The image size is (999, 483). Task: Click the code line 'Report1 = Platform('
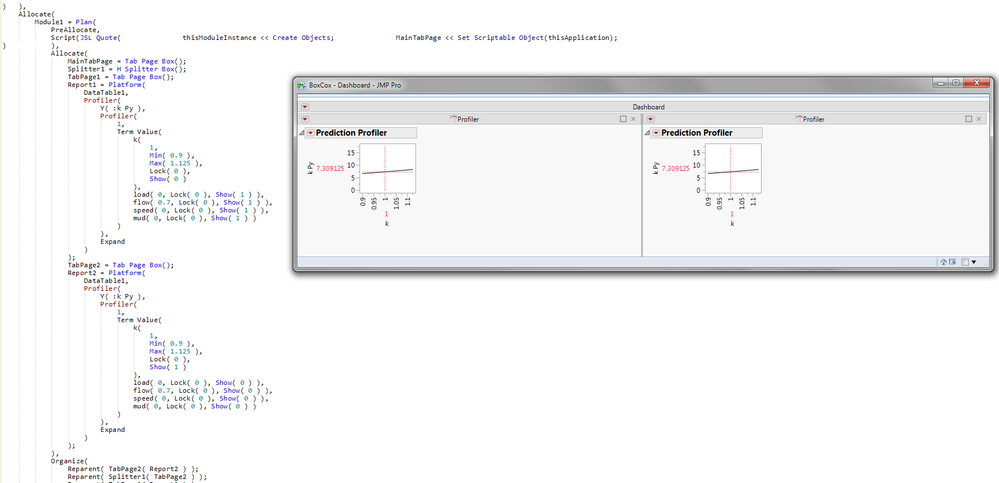click(106, 85)
